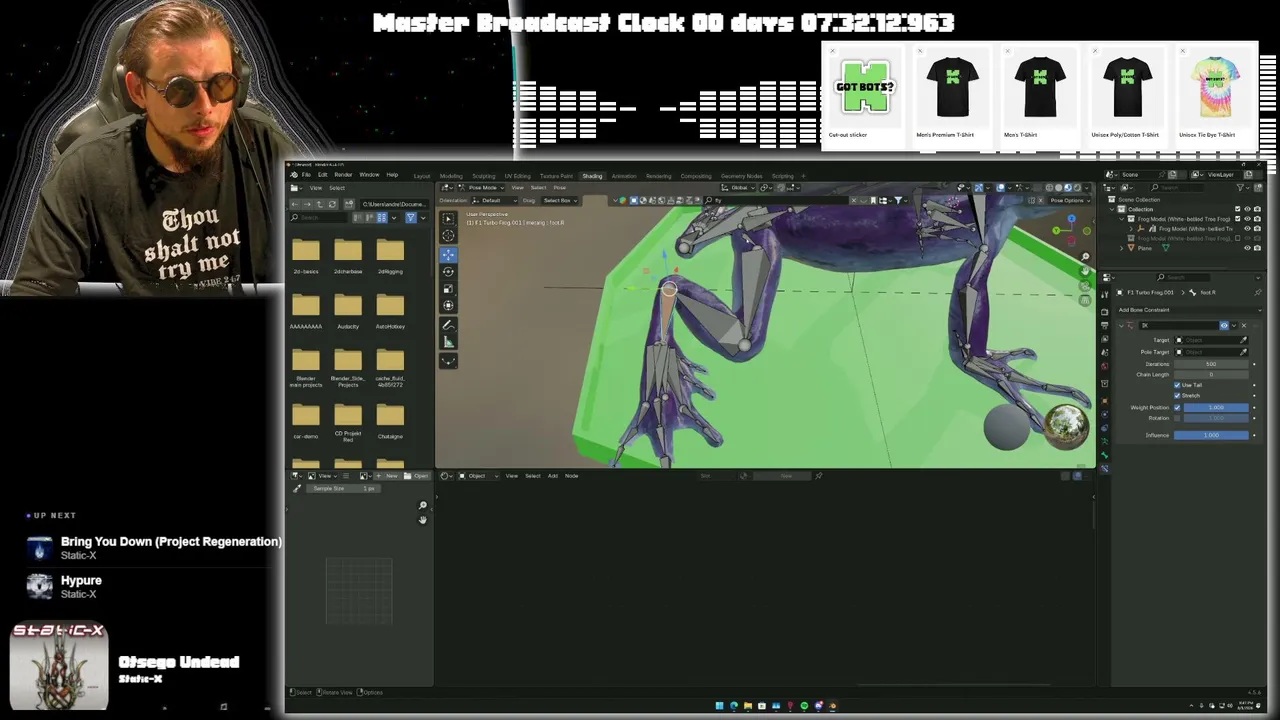Screen dimensions: 1280x720
Task: Click the Influence slider
Action: point(1212,435)
